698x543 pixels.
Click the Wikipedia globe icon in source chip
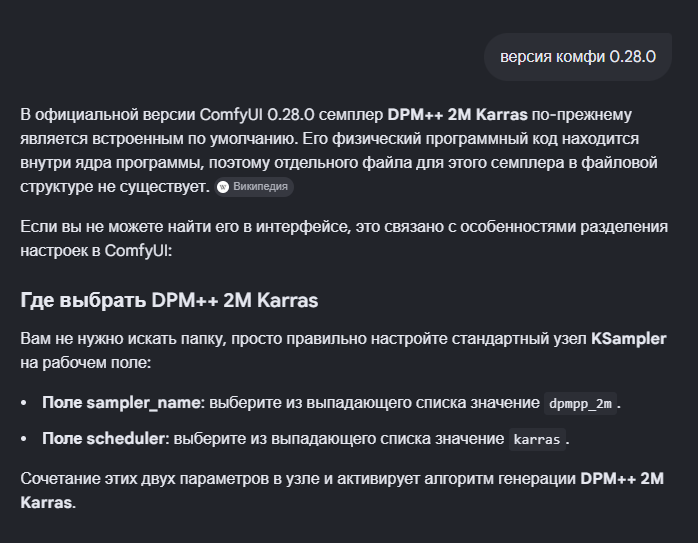click(223, 187)
